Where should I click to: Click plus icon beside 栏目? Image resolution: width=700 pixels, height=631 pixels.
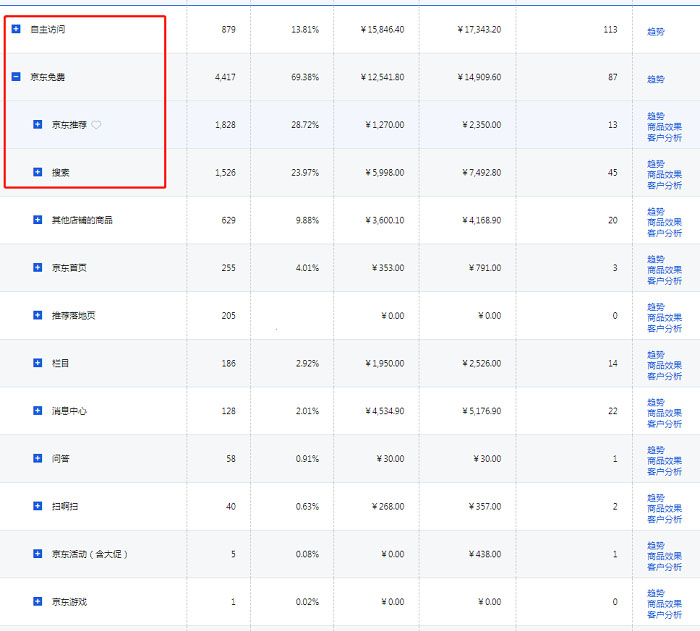tap(37, 363)
